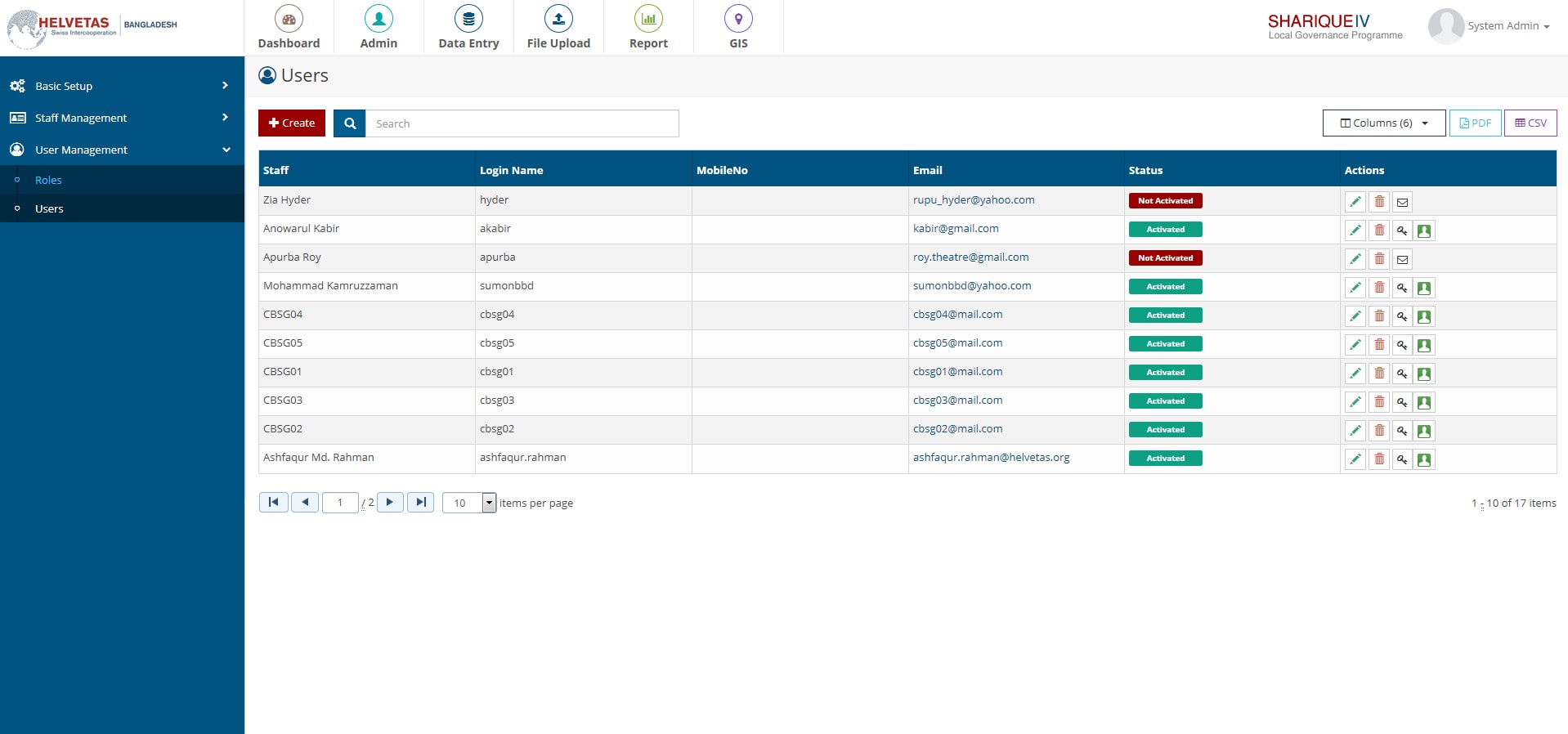1568x734 pixels.
Task: Reset password key for Anowarul Kabir
Action: coord(1402,230)
